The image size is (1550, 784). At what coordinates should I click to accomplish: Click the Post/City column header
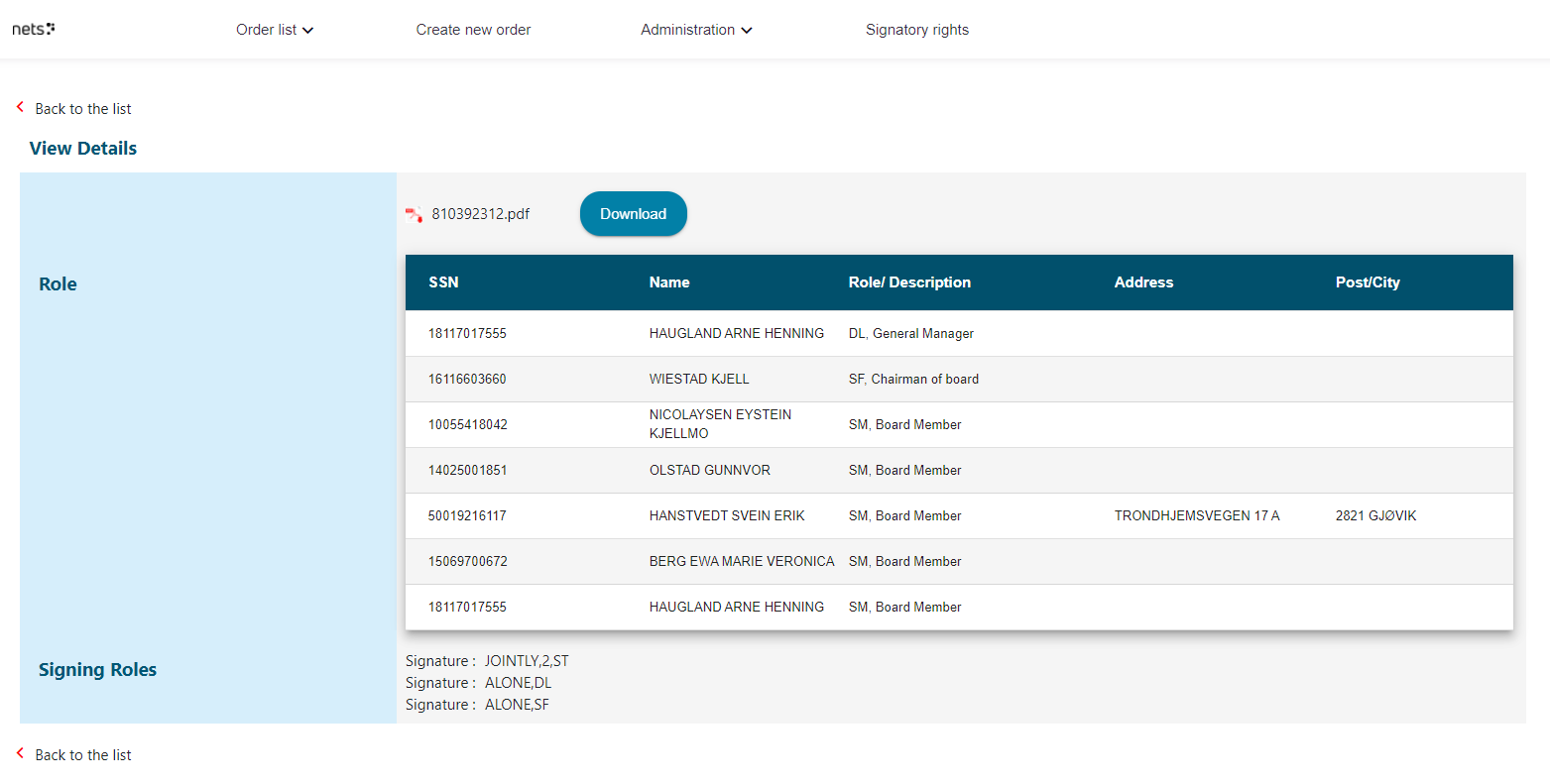(1368, 282)
